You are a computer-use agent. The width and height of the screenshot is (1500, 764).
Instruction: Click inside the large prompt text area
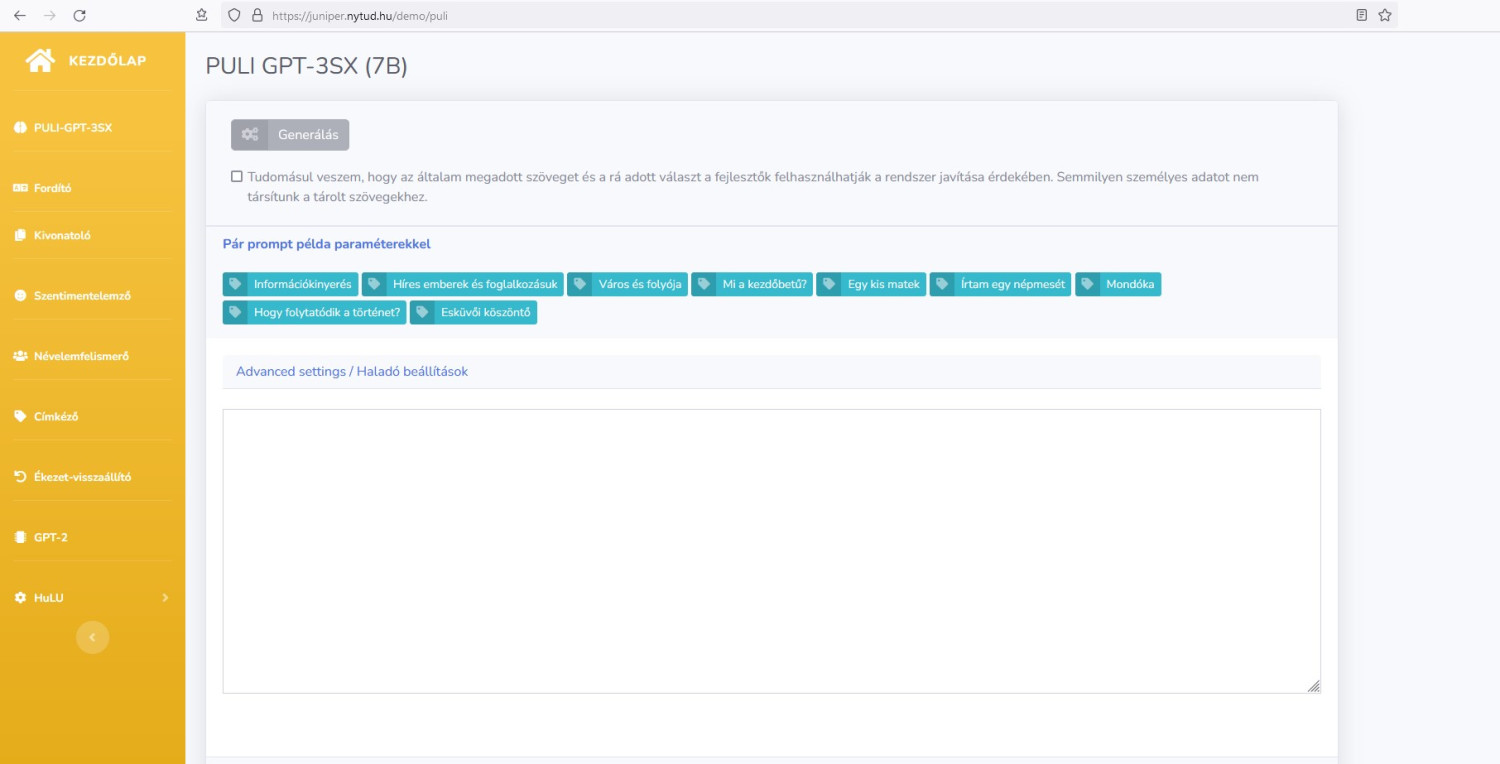[x=770, y=550]
